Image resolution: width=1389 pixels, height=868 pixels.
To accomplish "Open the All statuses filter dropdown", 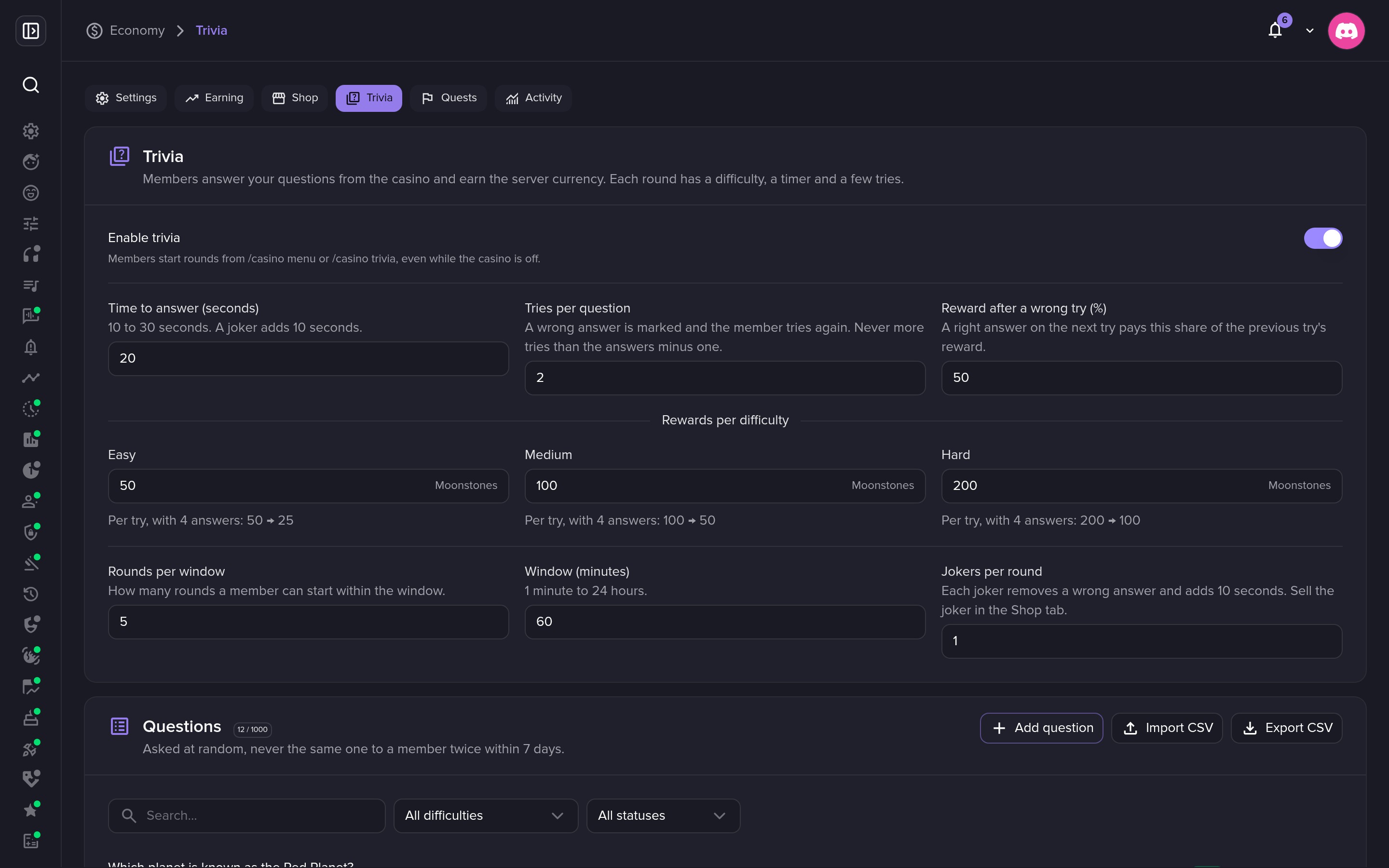I will (663, 815).
